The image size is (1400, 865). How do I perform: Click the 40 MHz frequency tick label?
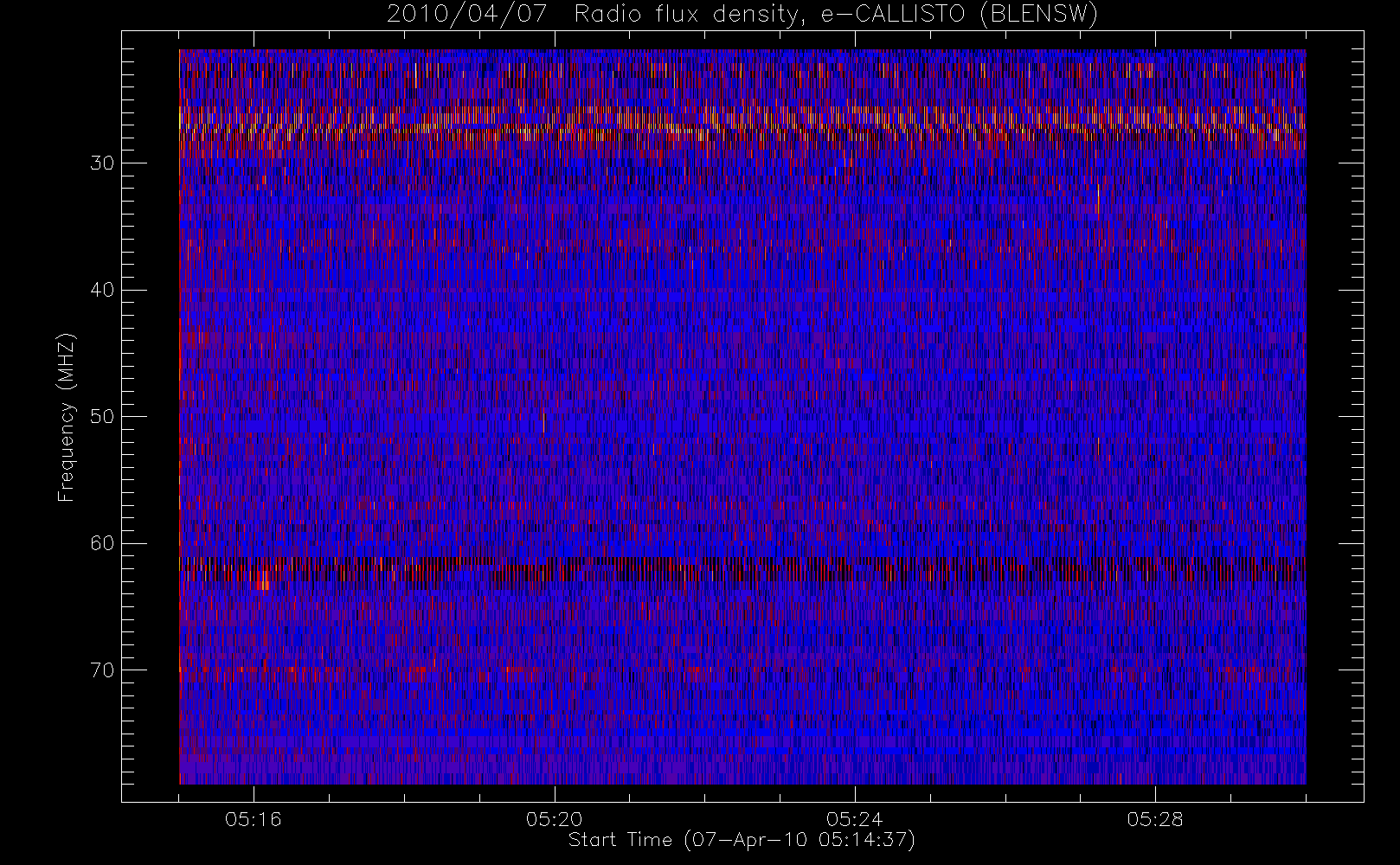(x=102, y=290)
